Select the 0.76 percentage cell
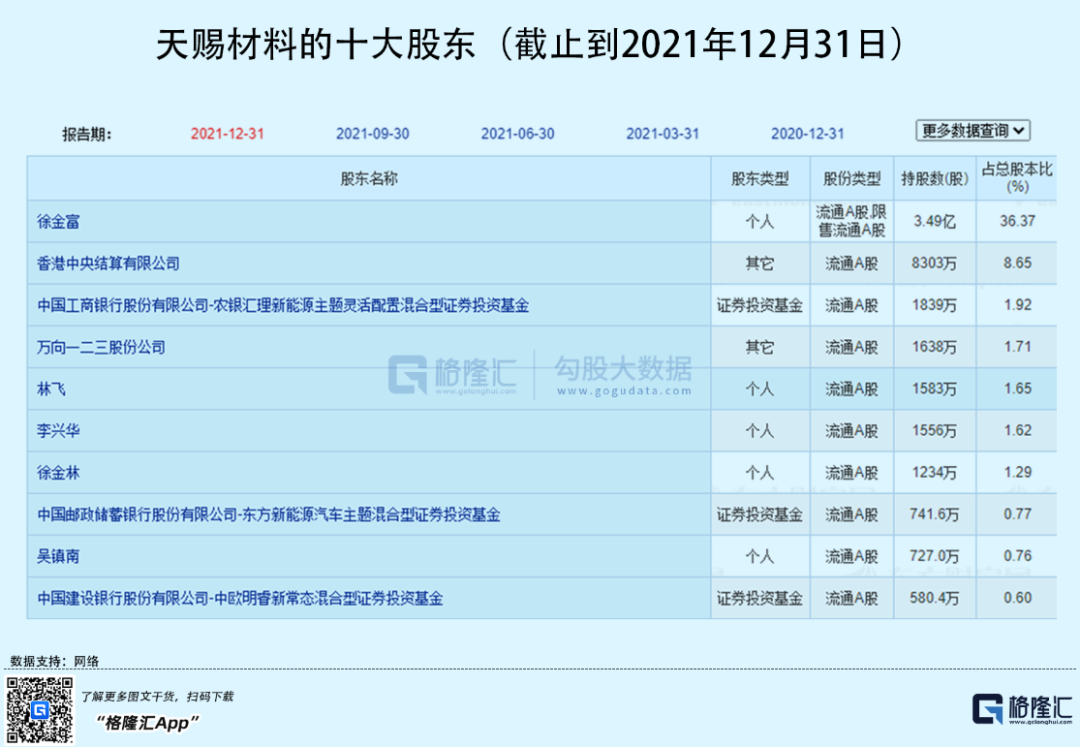The image size is (1080, 747). tap(1017, 556)
